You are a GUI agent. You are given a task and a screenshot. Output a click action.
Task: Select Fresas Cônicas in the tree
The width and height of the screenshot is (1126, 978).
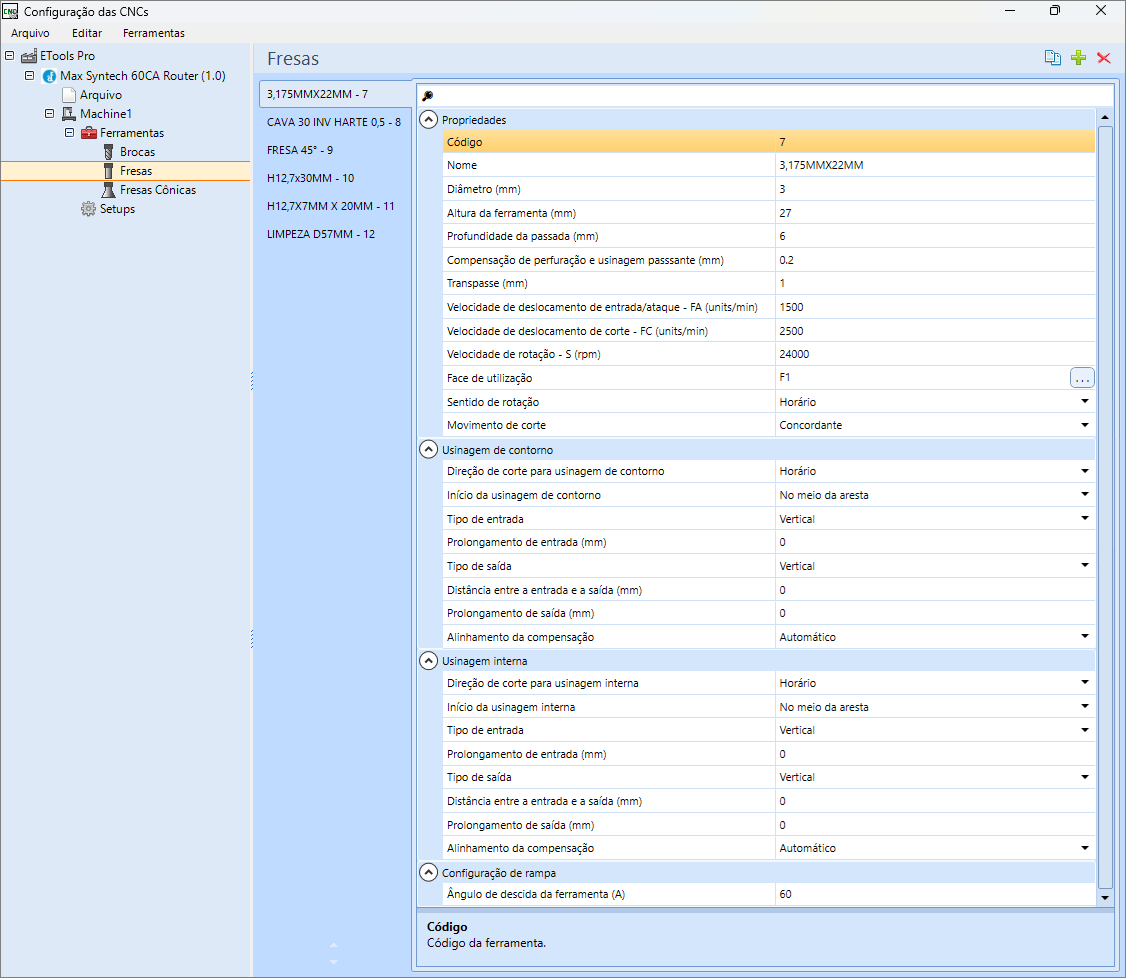(x=158, y=190)
